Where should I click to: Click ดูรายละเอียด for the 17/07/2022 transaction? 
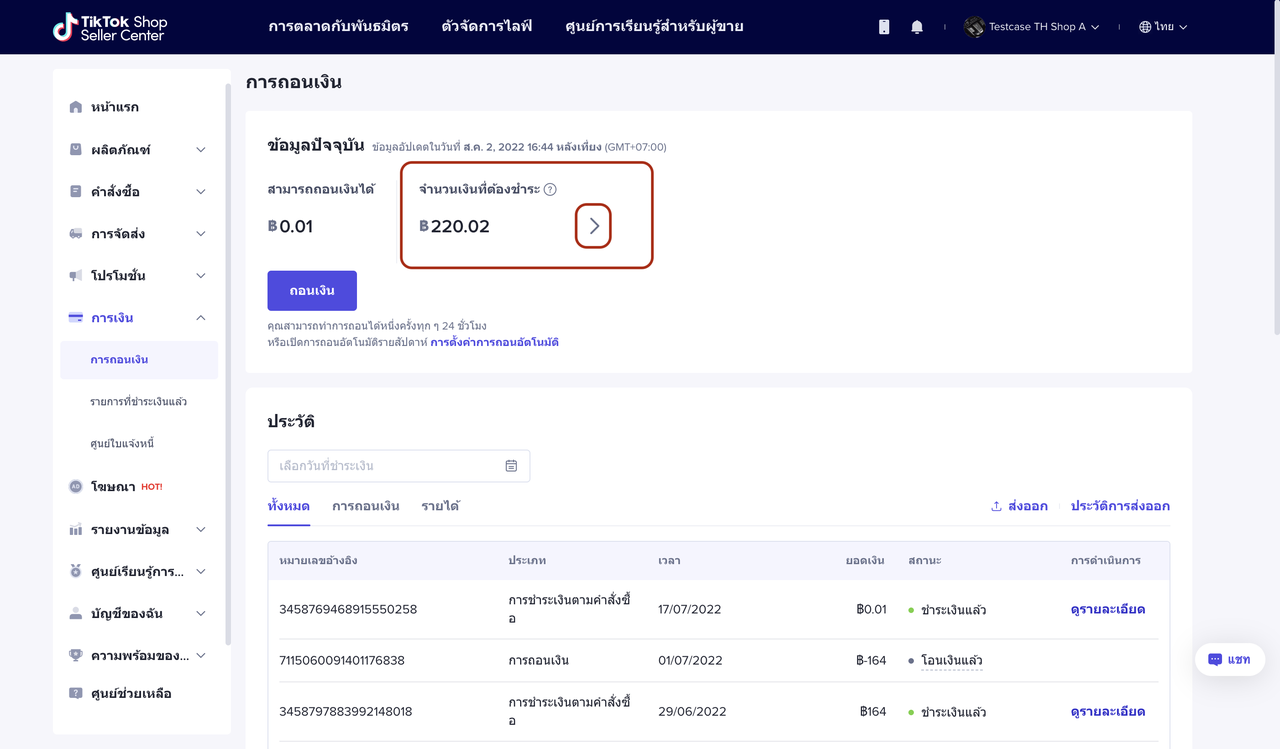[1107, 609]
